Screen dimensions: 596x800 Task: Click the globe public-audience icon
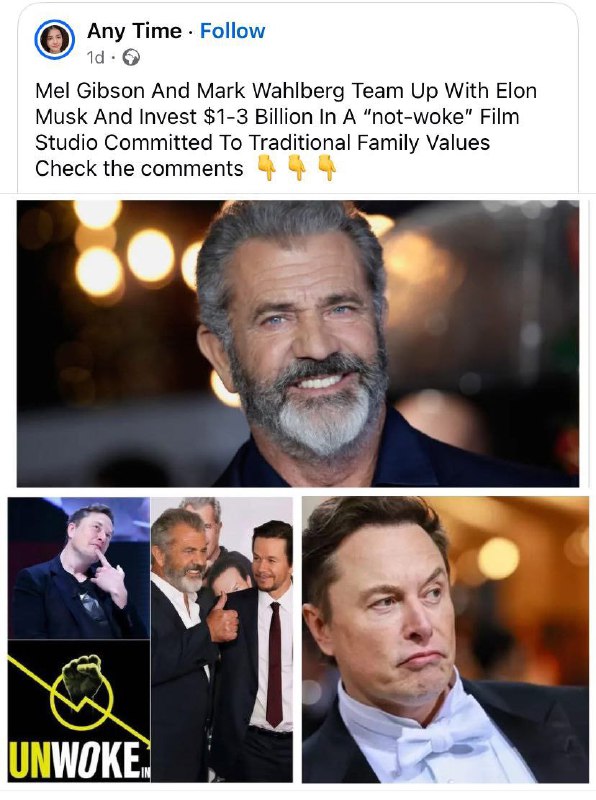click(132, 58)
